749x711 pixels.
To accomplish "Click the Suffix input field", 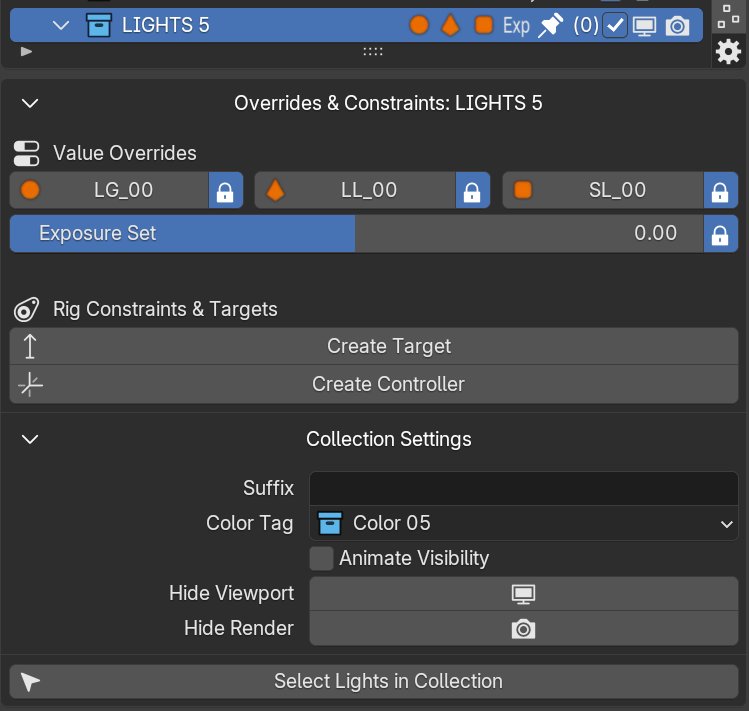I will click(x=524, y=488).
